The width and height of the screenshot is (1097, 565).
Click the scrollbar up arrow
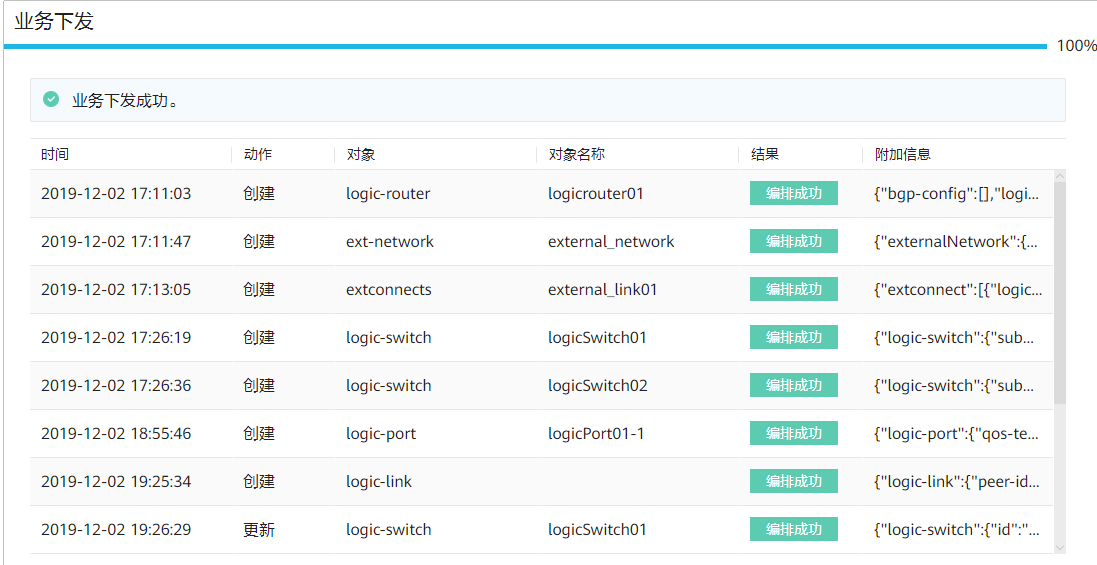(1060, 176)
